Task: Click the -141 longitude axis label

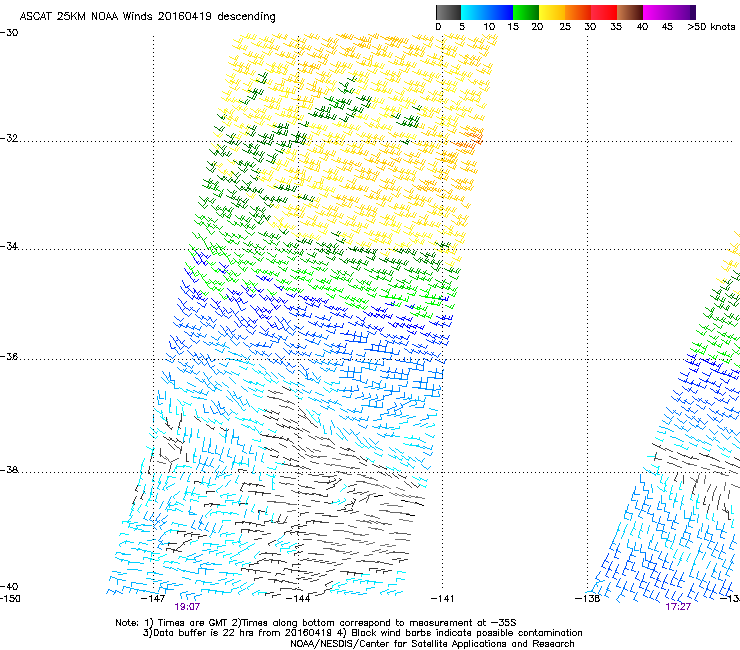Action: coord(442,599)
